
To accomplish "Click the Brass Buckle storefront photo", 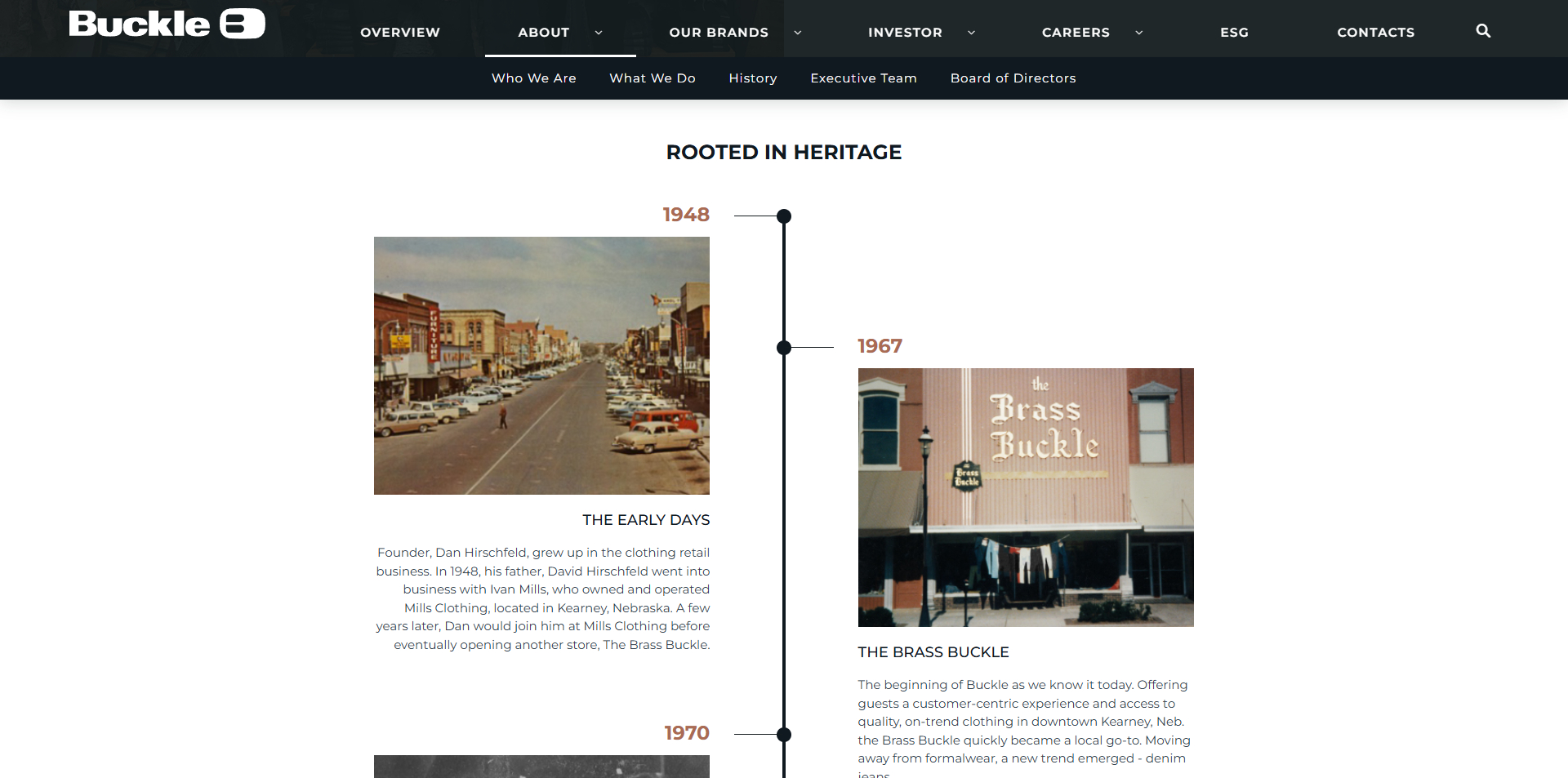I will (1026, 497).
